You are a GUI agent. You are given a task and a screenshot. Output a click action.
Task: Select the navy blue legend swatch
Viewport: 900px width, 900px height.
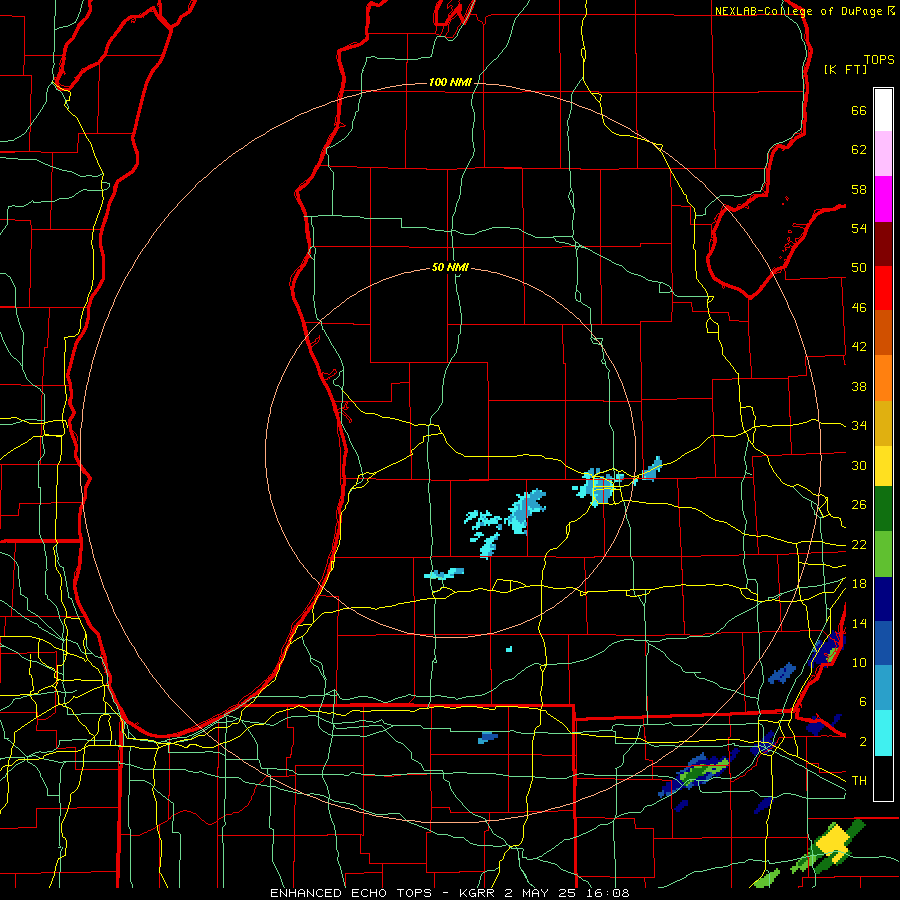click(883, 599)
